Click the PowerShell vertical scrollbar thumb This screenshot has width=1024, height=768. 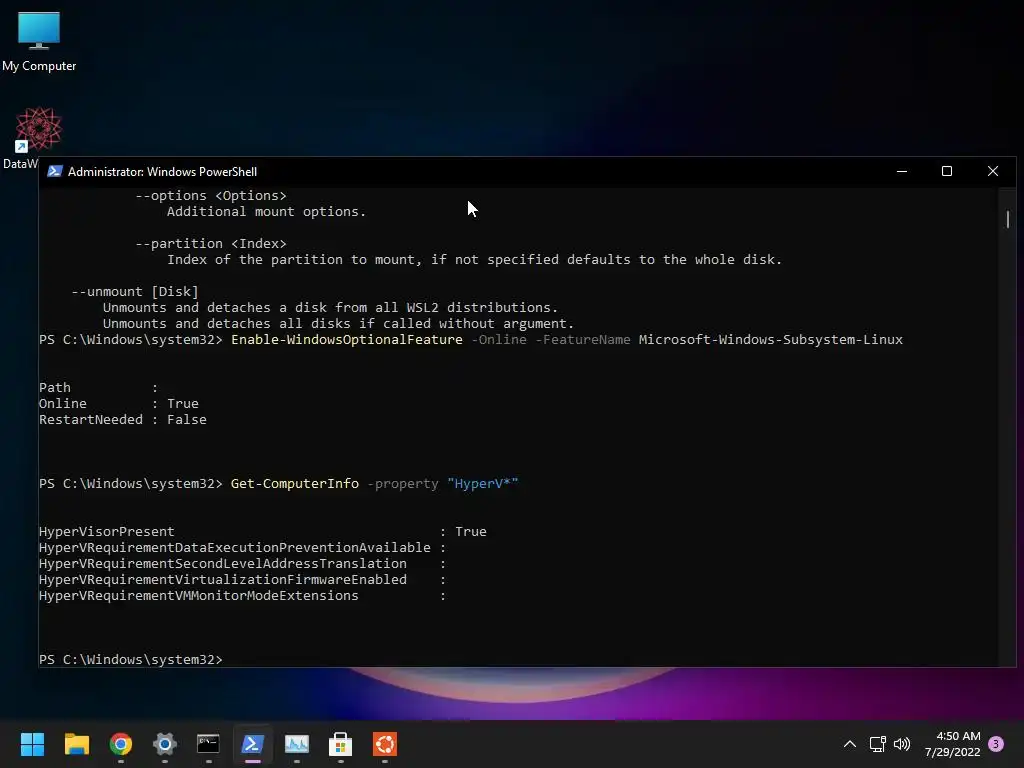pyautogui.click(x=1008, y=219)
